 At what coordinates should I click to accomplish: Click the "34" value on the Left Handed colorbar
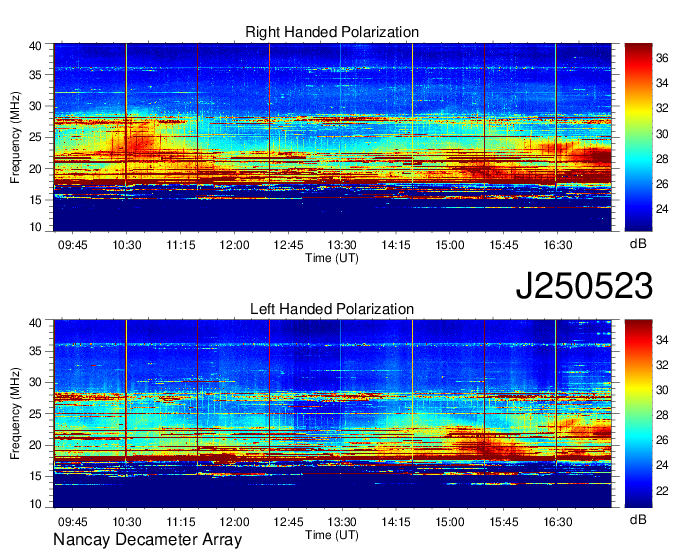click(x=662, y=340)
